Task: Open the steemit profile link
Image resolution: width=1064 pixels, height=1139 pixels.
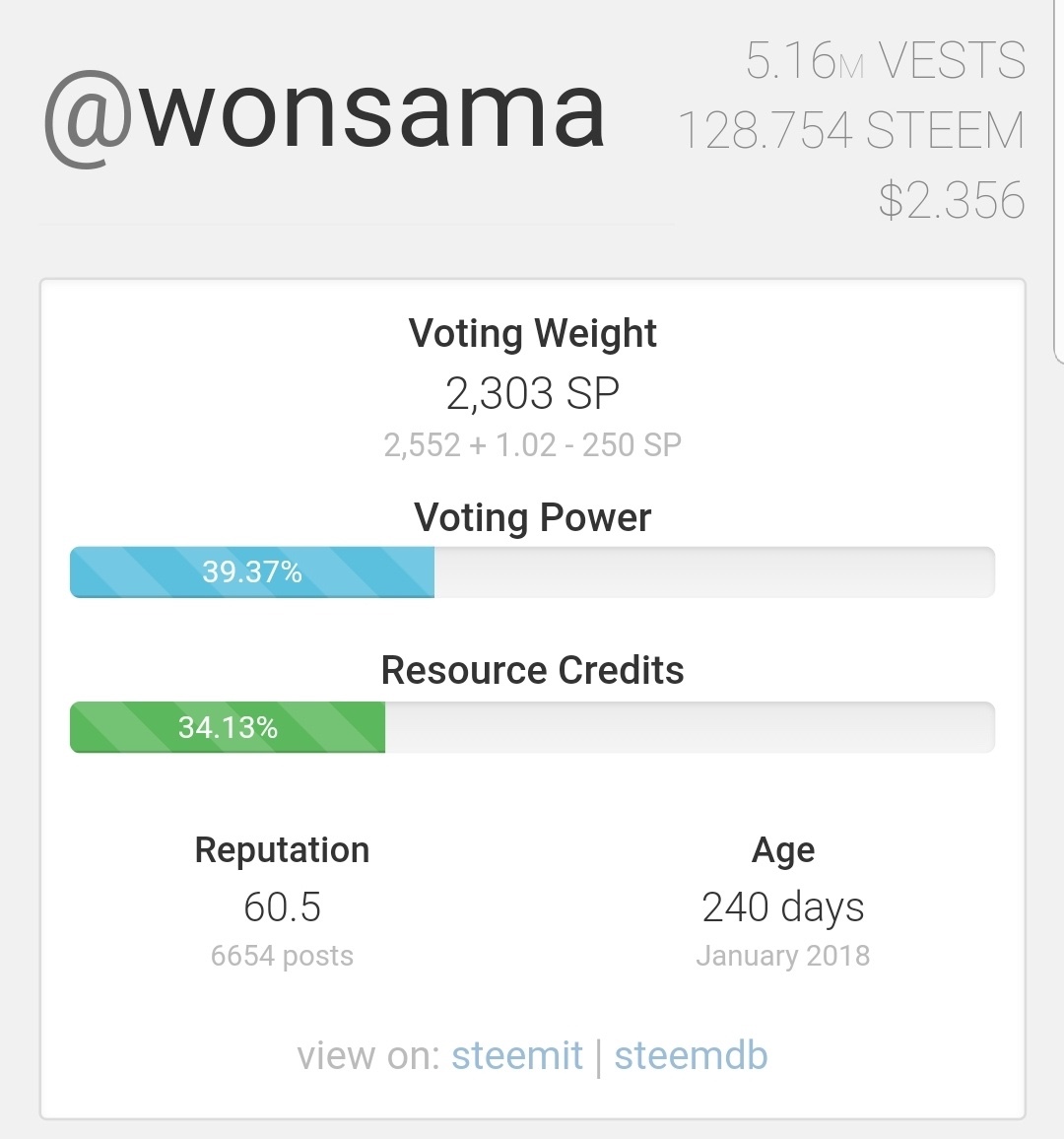Action: click(516, 1055)
